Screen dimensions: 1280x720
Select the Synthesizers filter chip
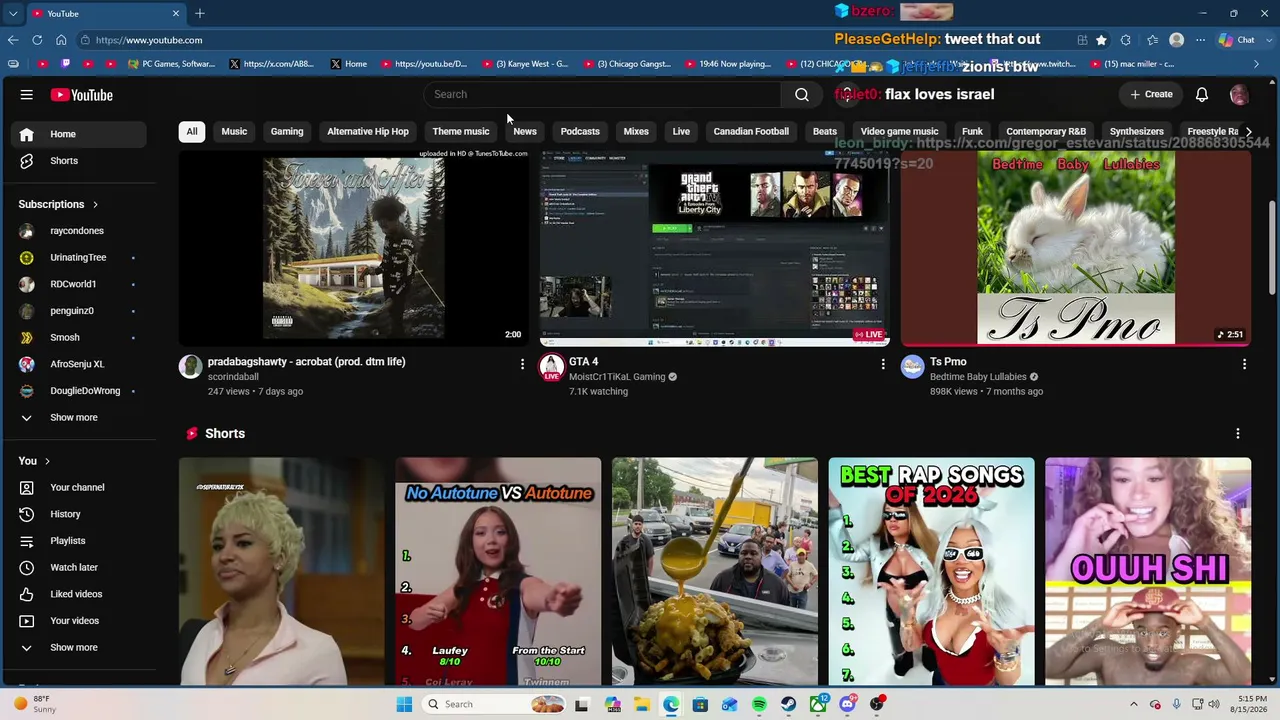(1137, 131)
